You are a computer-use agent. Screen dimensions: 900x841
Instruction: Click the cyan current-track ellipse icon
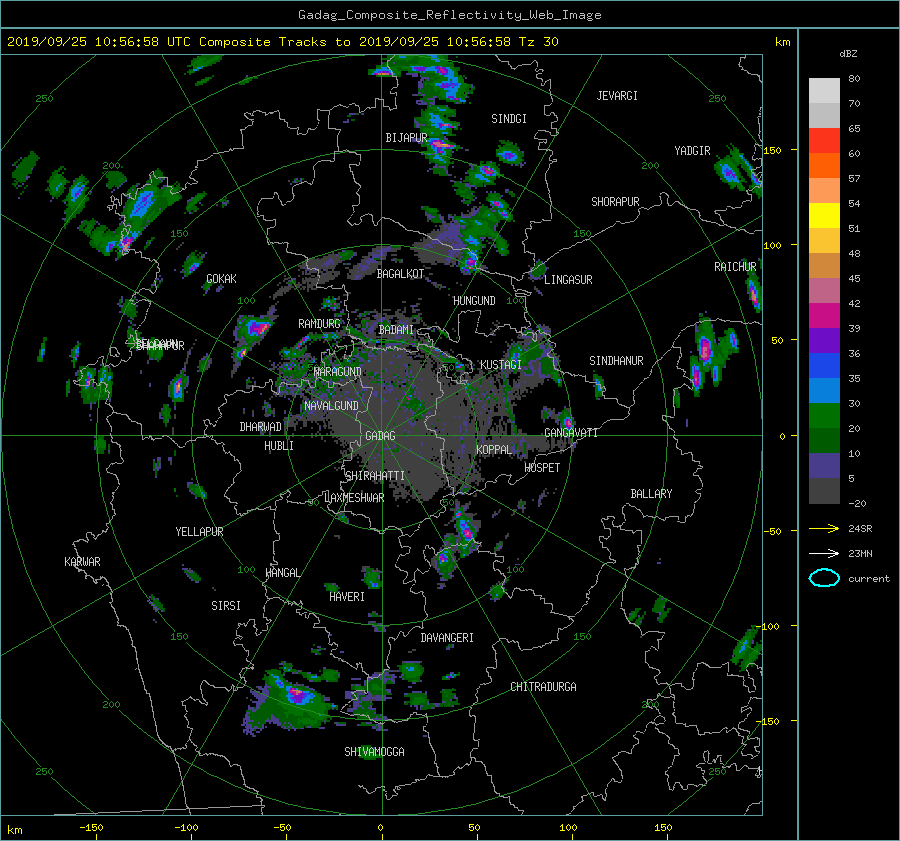(824, 578)
